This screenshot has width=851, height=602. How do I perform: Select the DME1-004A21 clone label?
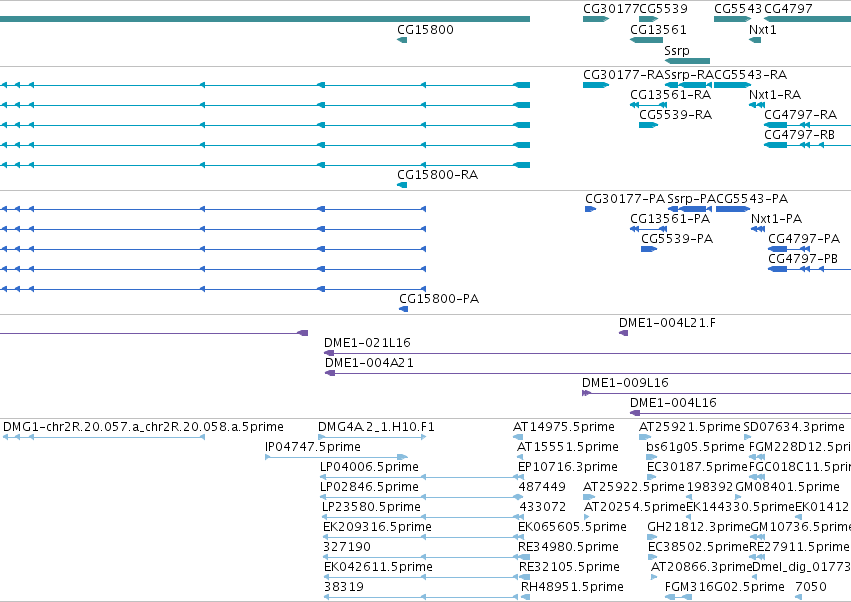369,363
